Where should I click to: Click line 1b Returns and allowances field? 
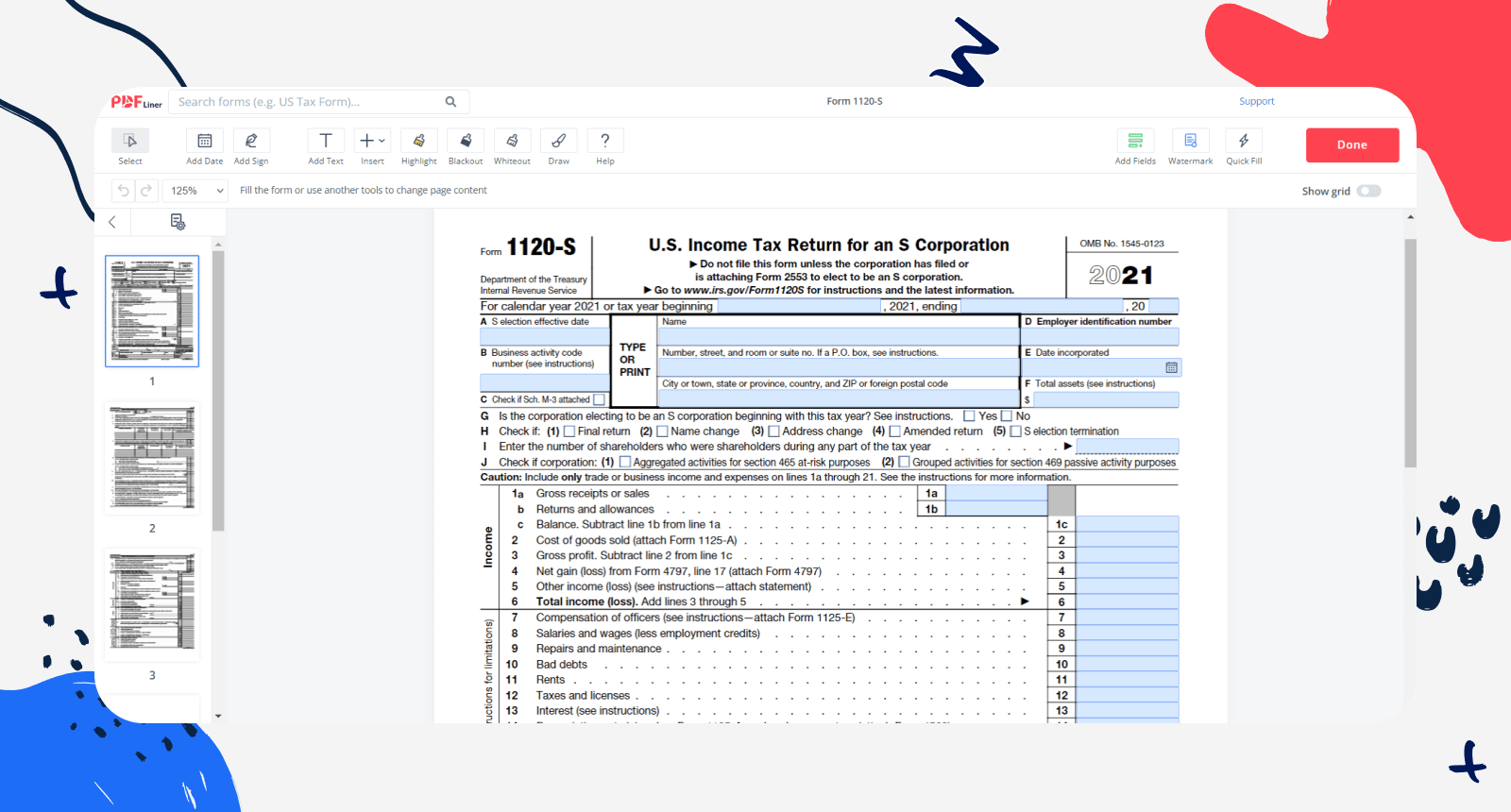(996, 509)
